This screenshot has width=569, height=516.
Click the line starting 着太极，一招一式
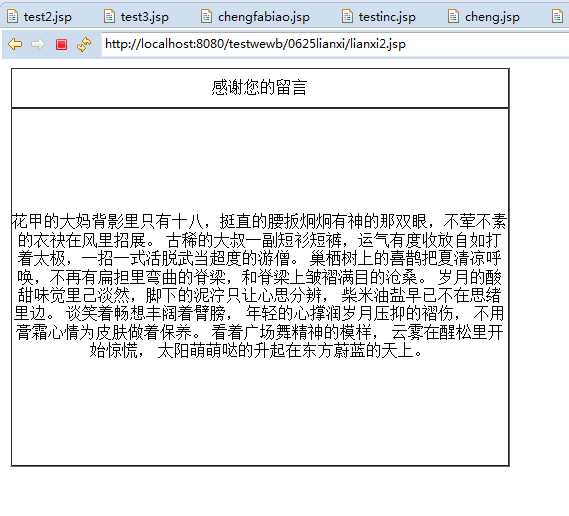pos(259,258)
